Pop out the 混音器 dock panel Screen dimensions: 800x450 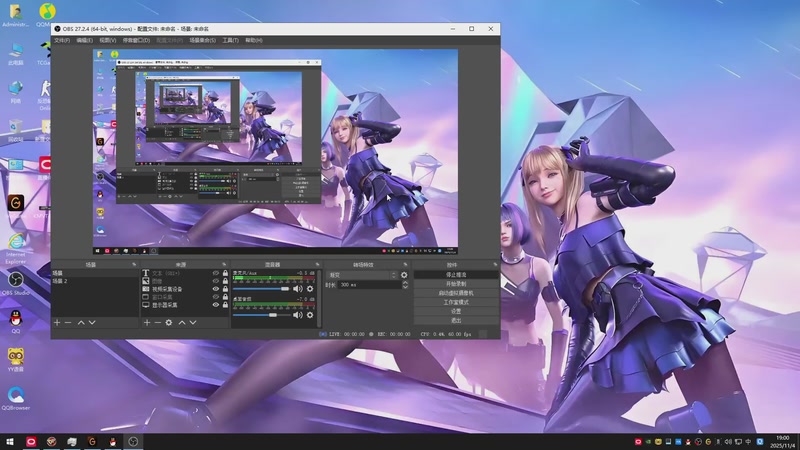click(317, 265)
